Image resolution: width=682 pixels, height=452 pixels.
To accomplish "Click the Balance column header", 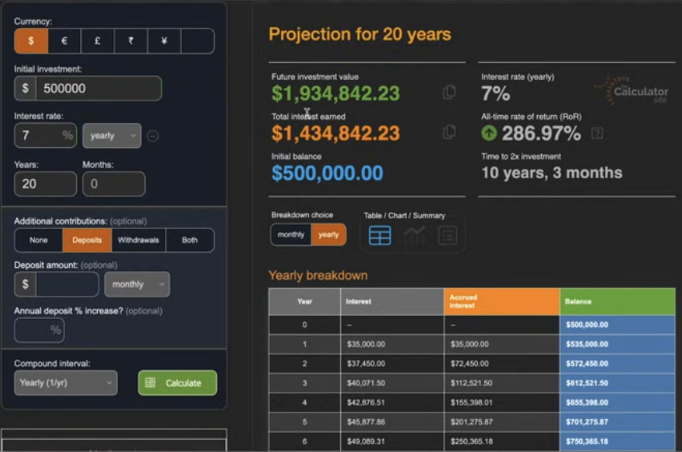I will [618, 301].
